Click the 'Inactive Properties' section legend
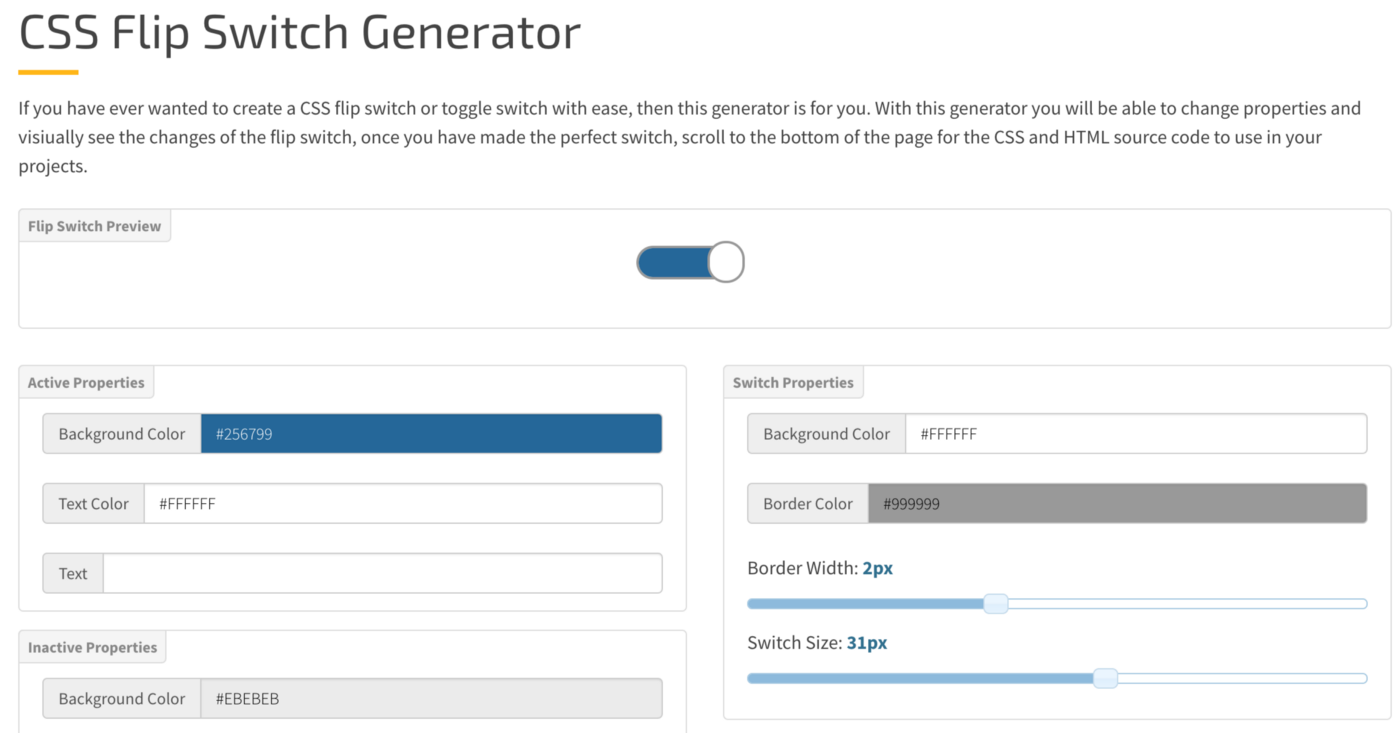Image resolution: width=1400 pixels, height=733 pixels. (92, 648)
